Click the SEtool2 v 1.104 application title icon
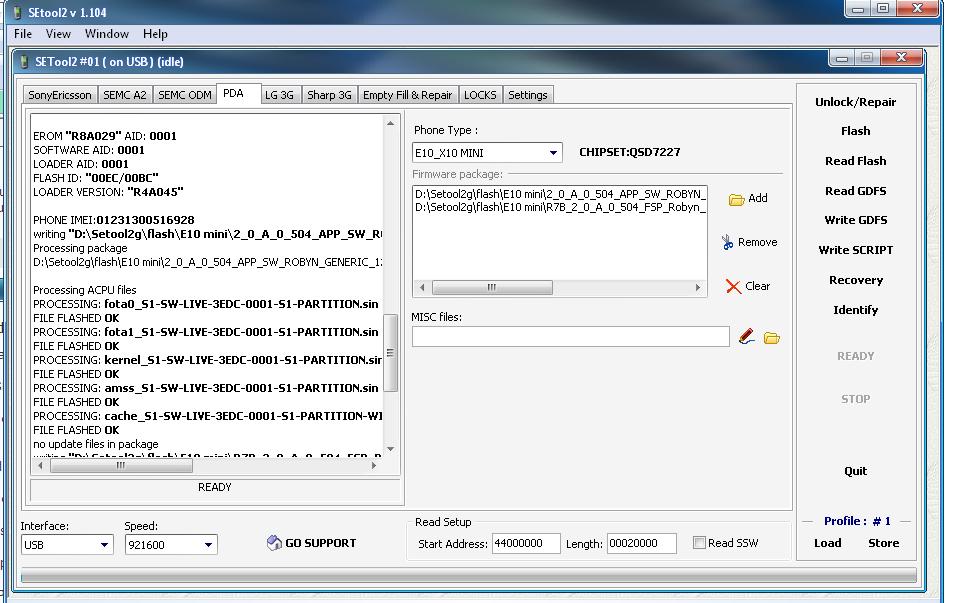 [x=18, y=12]
